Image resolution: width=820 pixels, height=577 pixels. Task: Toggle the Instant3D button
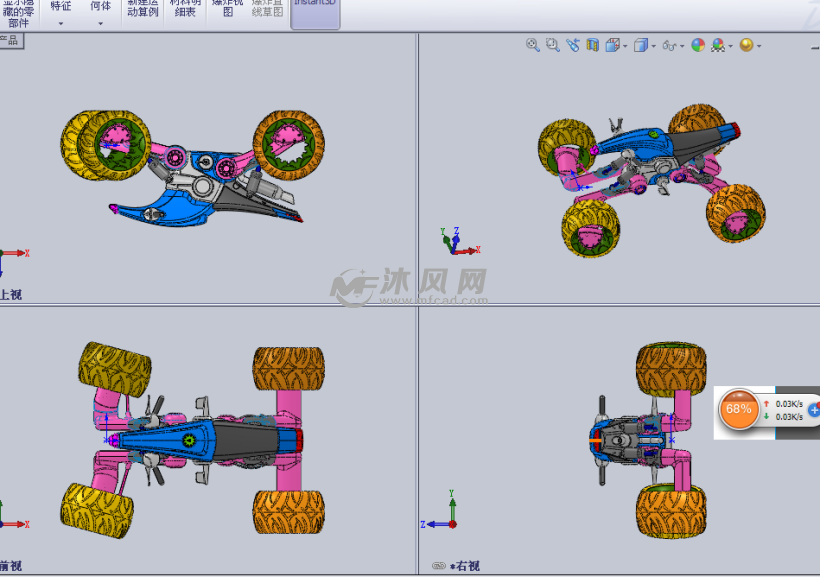coord(315,8)
